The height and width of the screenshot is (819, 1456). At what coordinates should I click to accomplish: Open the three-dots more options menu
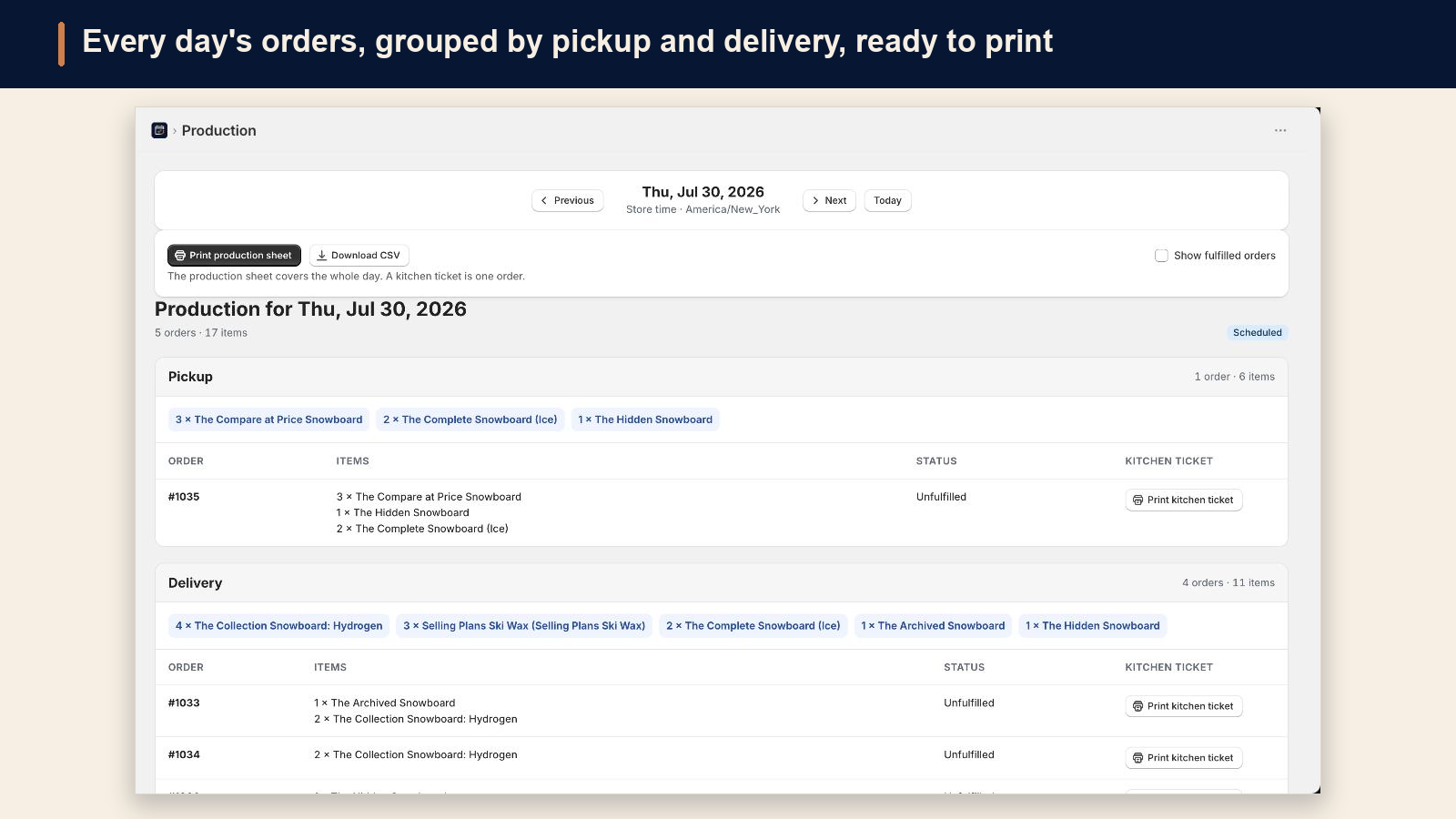tap(1280, 130)
